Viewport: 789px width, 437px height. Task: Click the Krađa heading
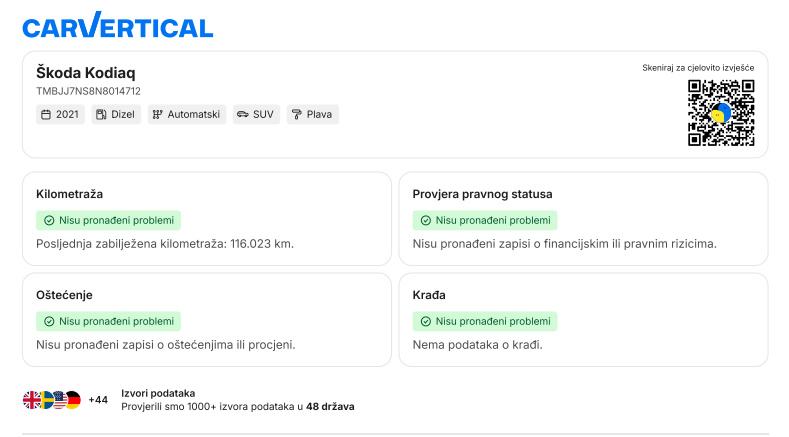pyautogui.click(x=429, y=295)
